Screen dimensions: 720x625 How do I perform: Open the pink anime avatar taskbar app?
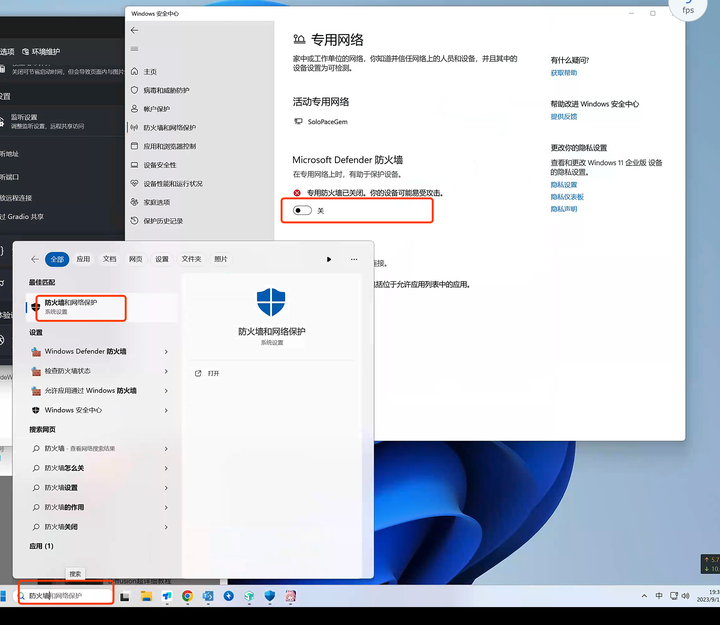coord(291,596)
